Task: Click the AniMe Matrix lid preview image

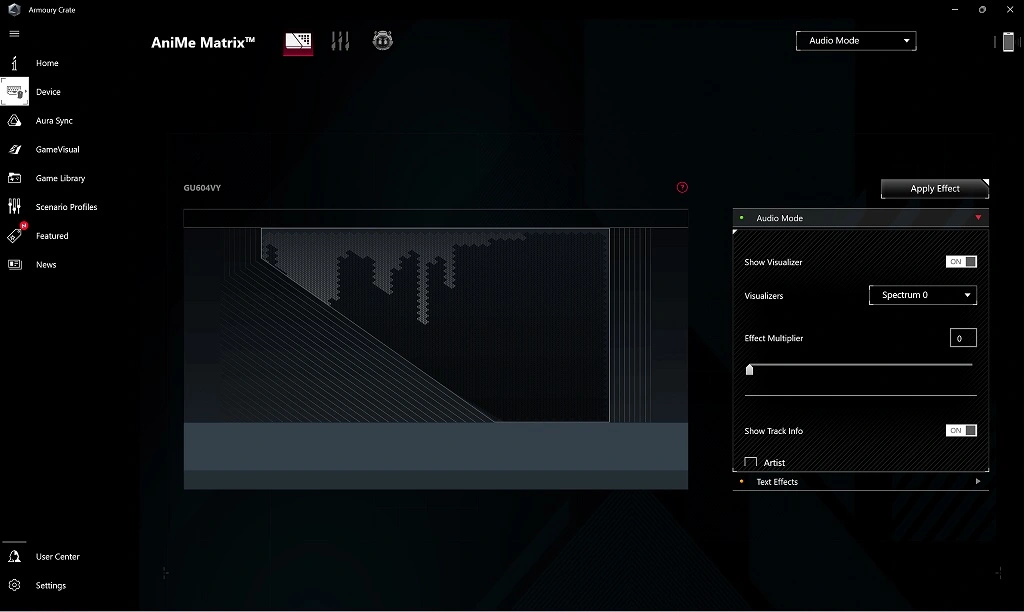Action: tap(436, 349)
